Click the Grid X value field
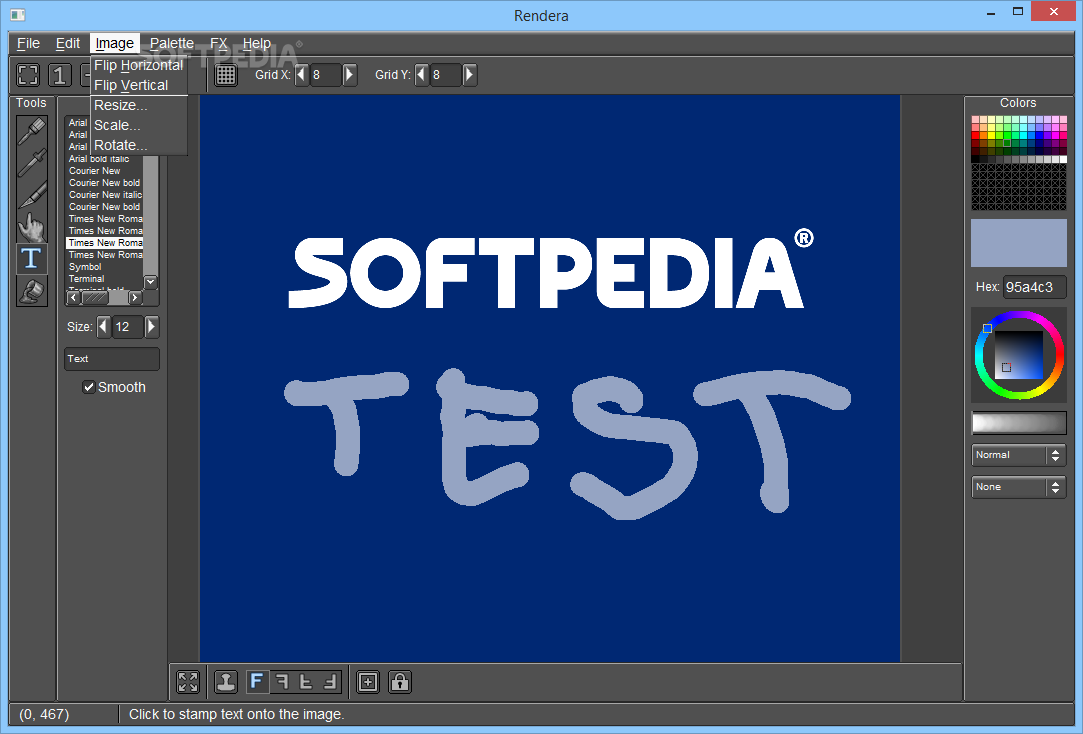1083x734 pixels. 325,75
